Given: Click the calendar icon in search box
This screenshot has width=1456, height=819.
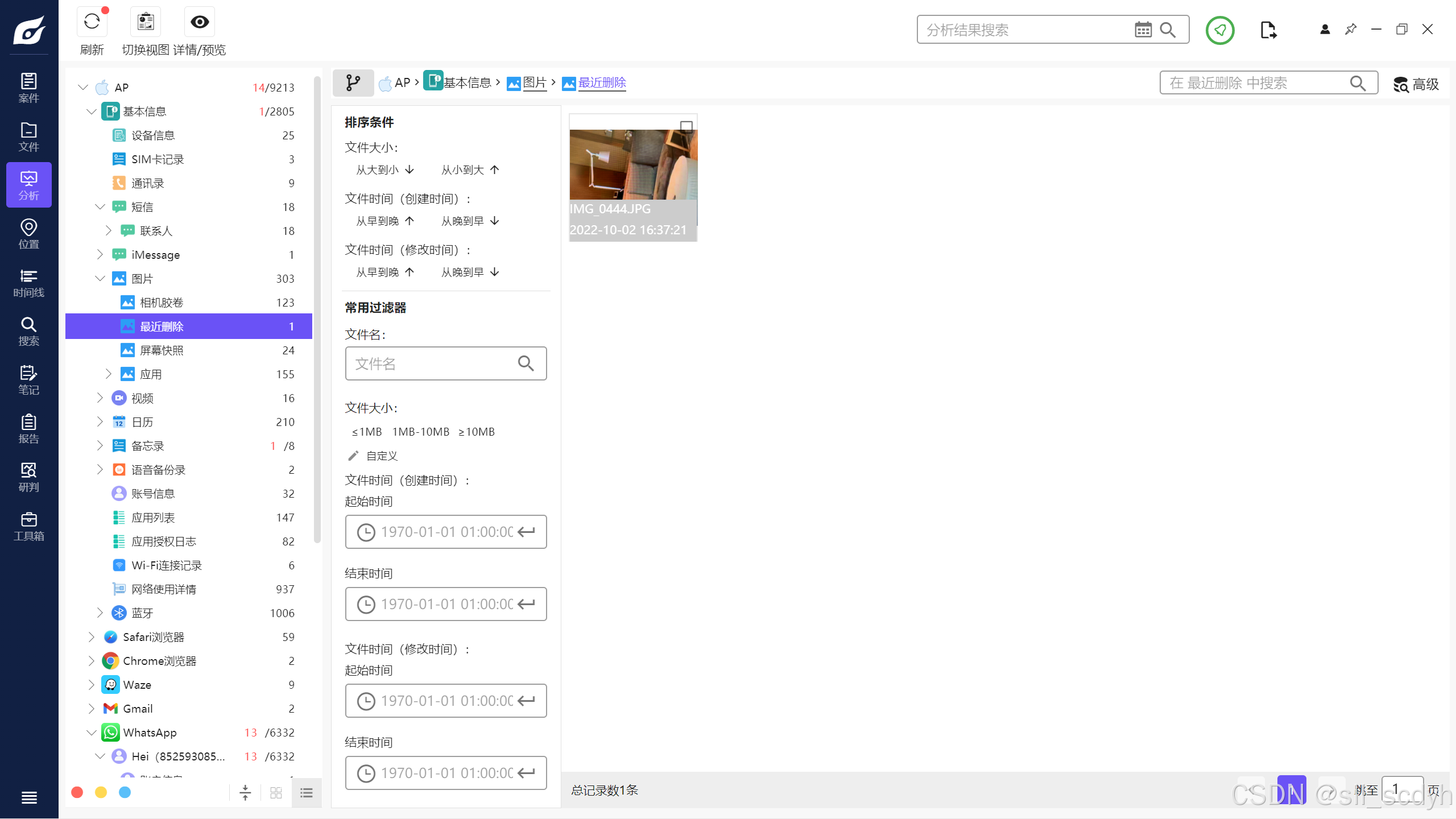Looking at the screenshot, I should point(1143,30).
